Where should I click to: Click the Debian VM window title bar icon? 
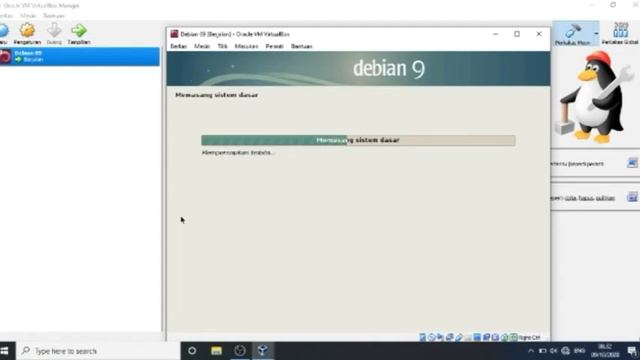174,34
